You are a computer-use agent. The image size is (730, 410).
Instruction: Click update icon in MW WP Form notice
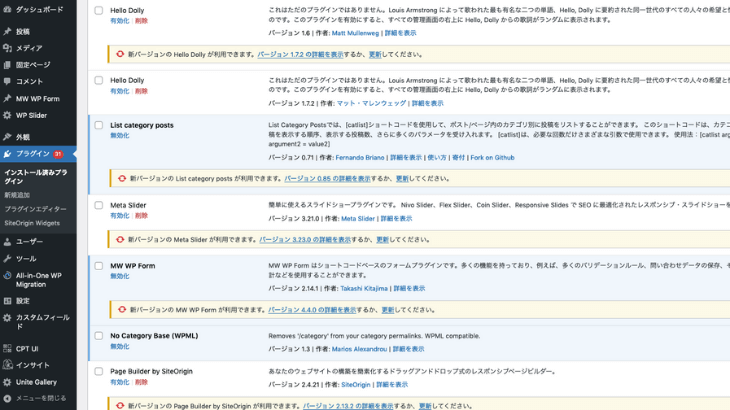[122, 309]
